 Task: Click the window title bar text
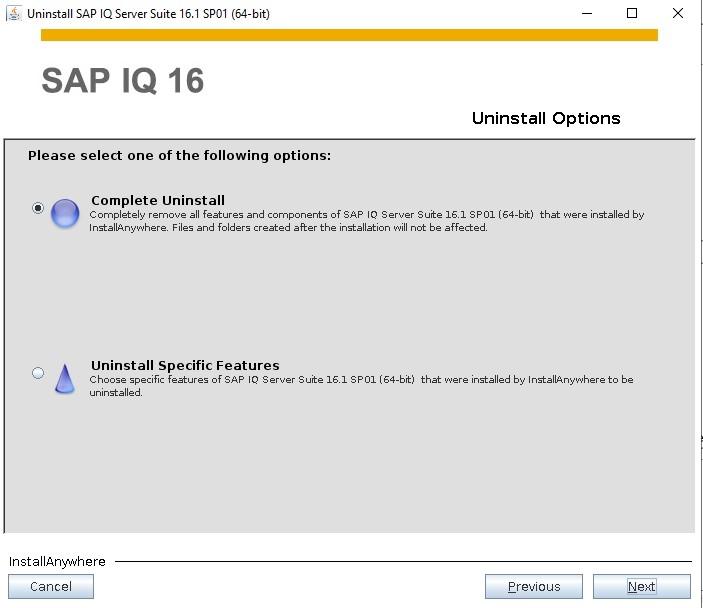pyautogui.click(x=148, y=14)
